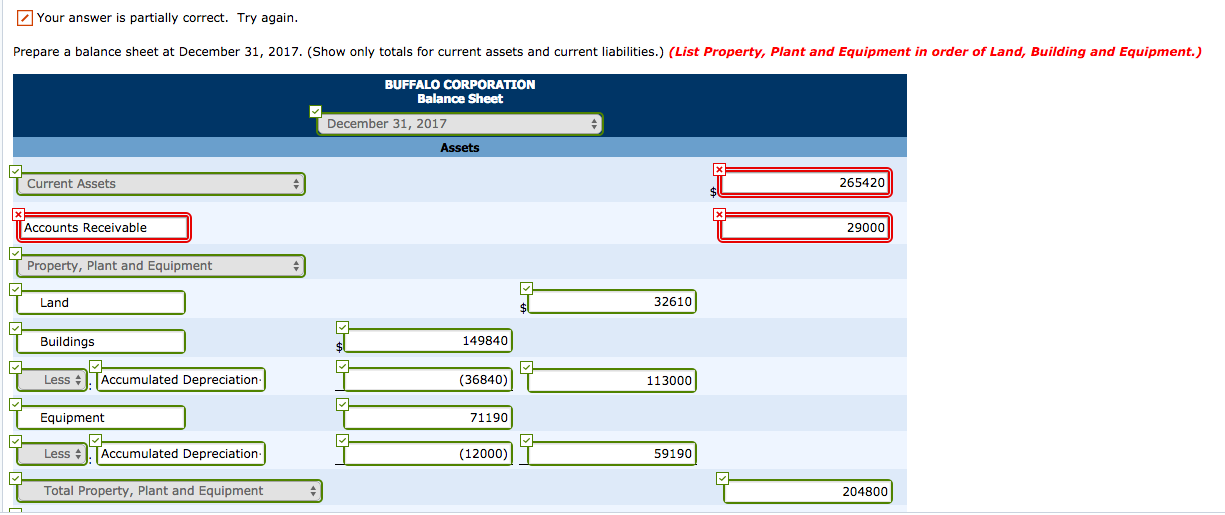
Task: Click green checkmark beside the date dropdown
Action: click(x=316, y=110)
